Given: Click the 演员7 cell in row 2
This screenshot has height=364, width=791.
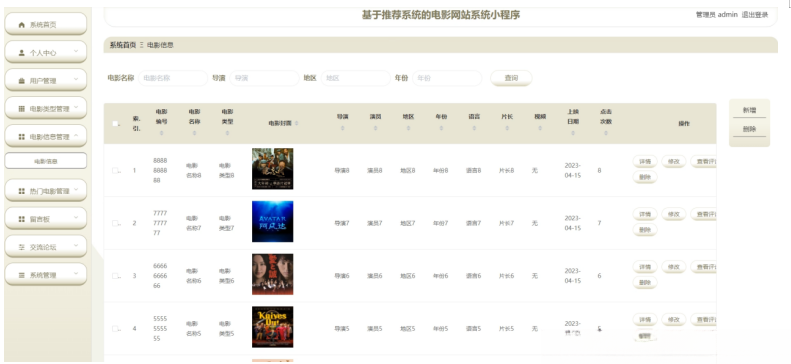Looking at the screenshot, I should coord(375,223).
